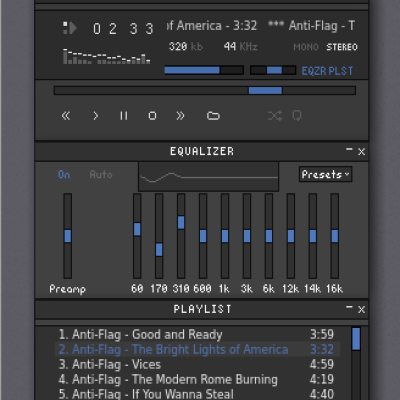Click the 16k equalizer band slider
Viewport: 400px width, 400px height.
point(335,236)
